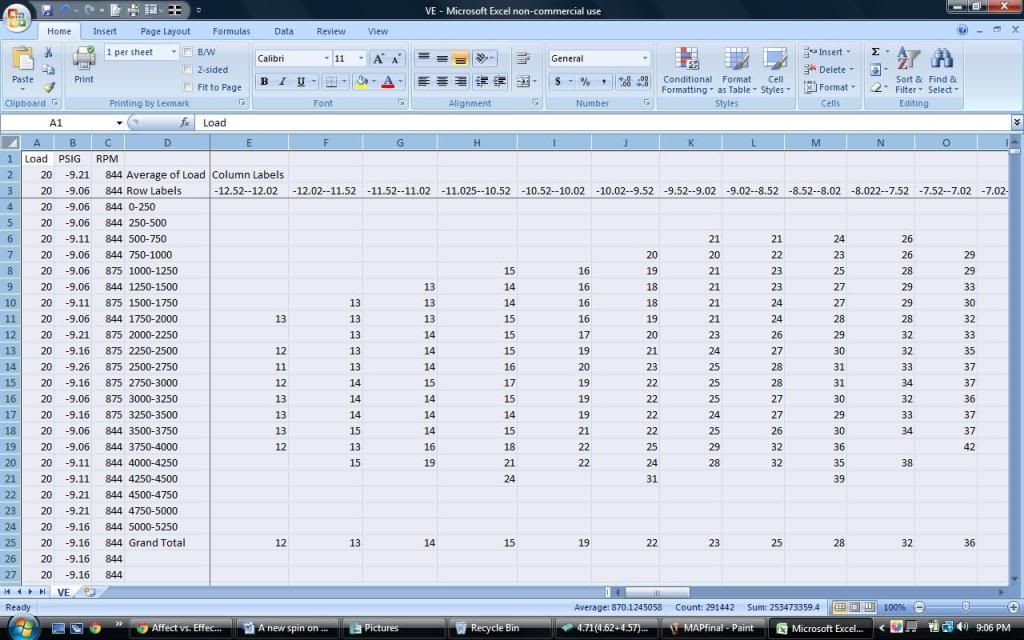The width and height of the screenshot is (1024, 640).
Task: Apply the red Font Color
Action: tap(388, 82)
